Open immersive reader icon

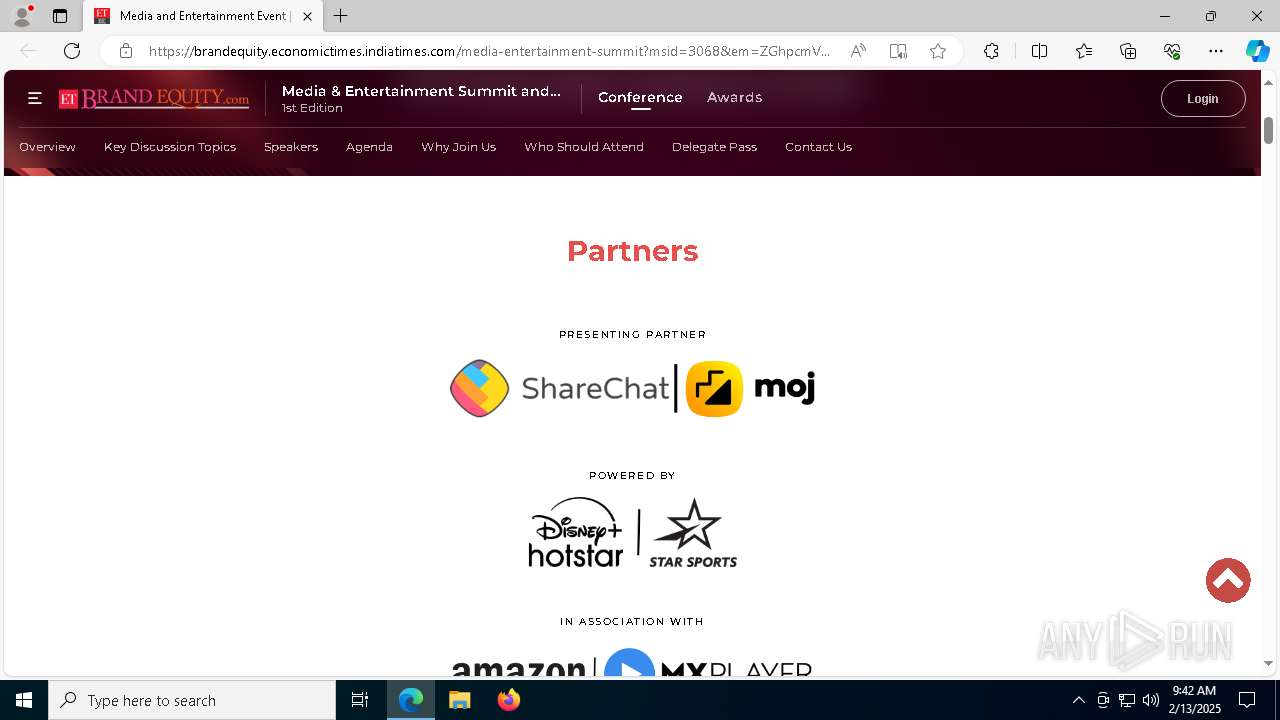898,51
